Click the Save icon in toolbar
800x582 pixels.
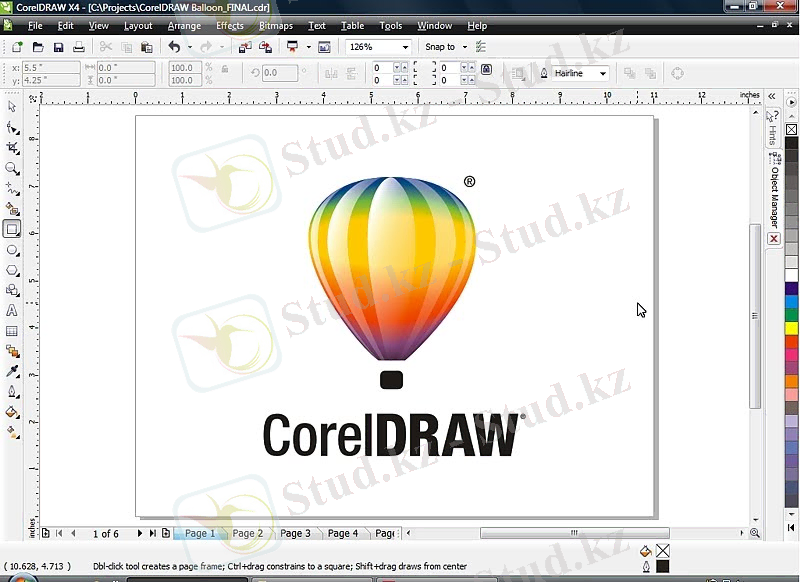pos(58,47)
